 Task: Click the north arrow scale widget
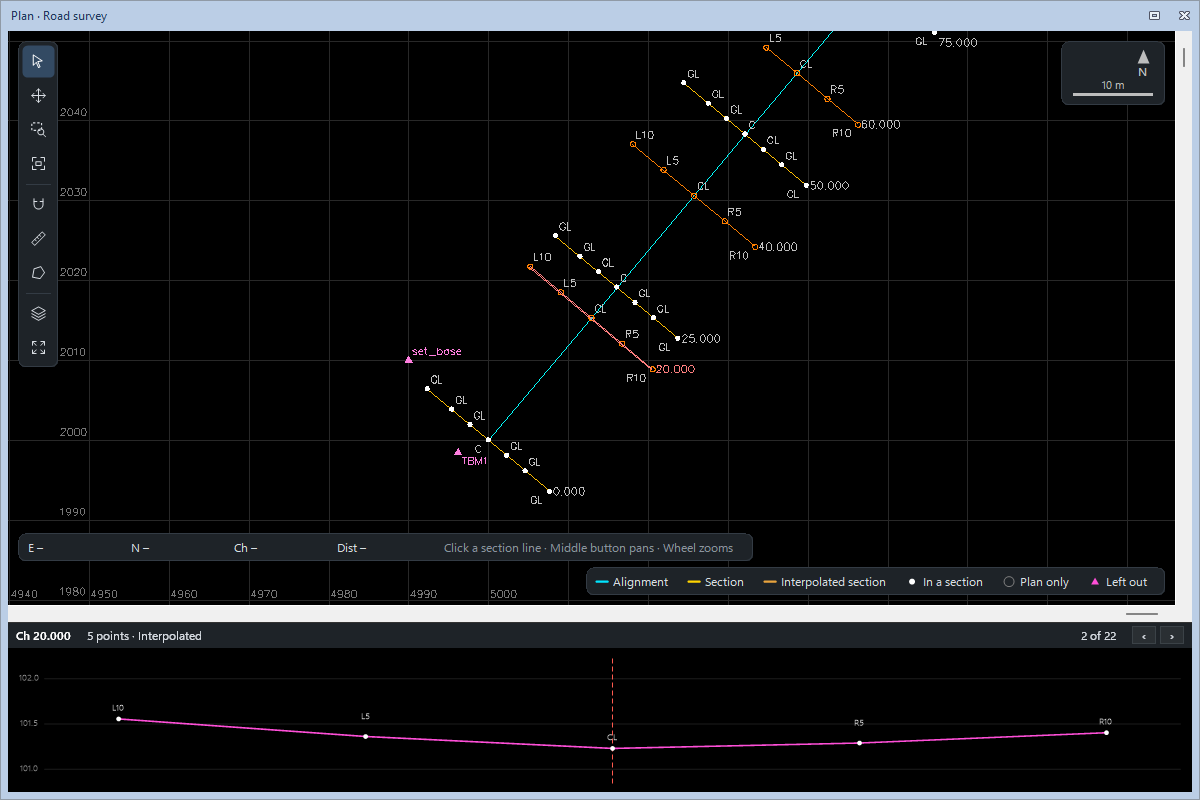click(x=1113, y=73)
